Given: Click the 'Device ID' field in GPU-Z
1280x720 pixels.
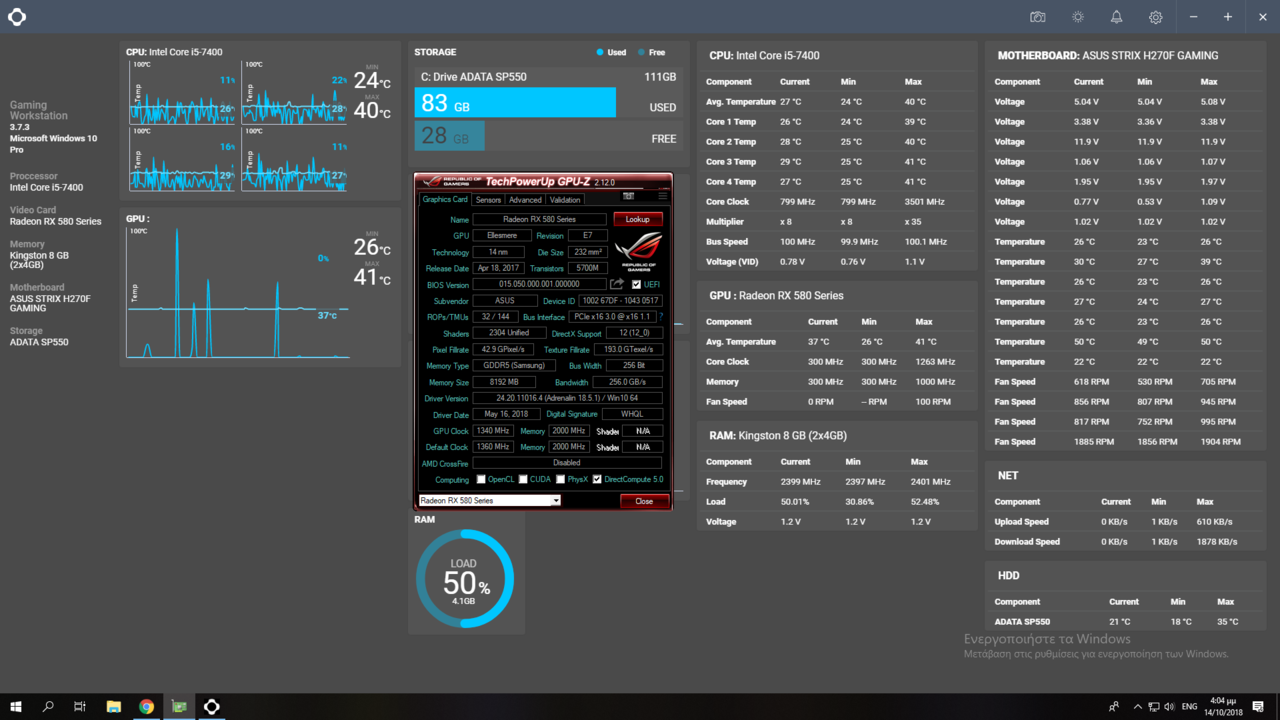Looking at the screenshot, I should [x=622, y=301].
